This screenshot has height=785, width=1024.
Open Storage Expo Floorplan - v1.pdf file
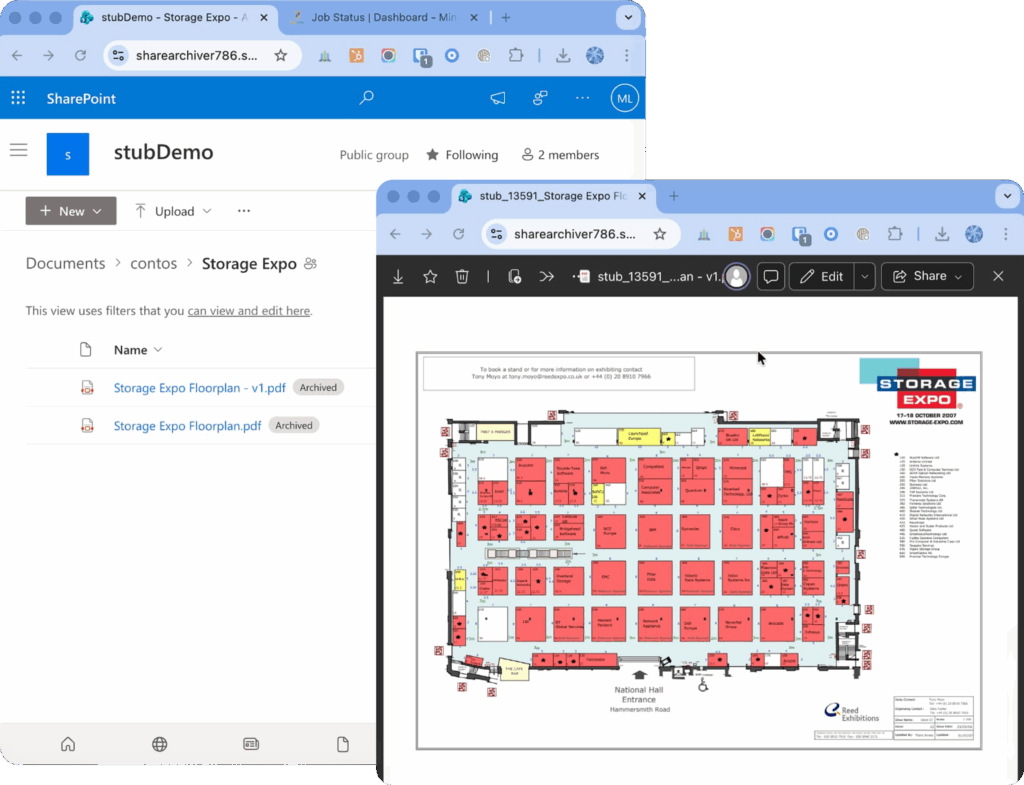200,388
